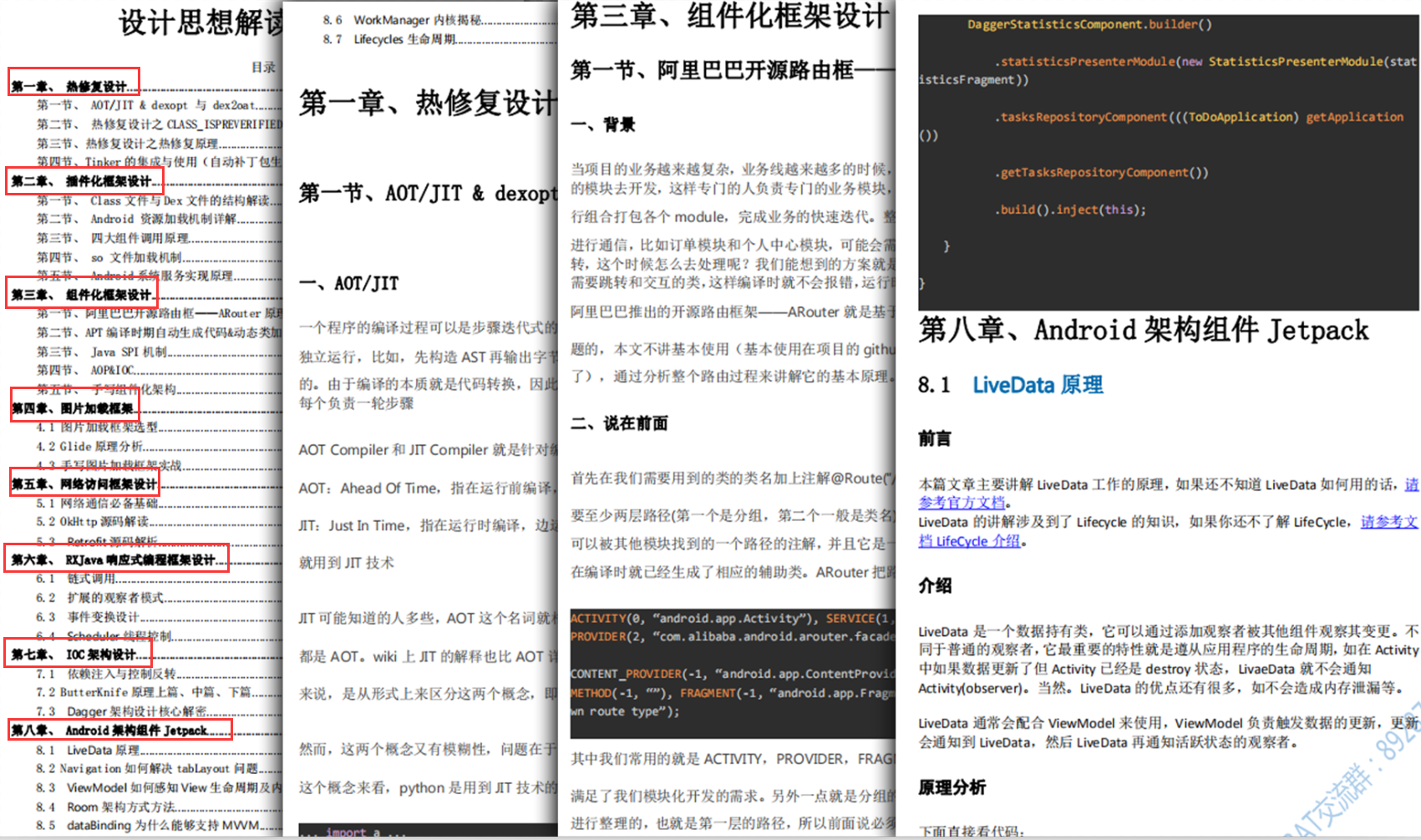
Task: Click the 第七章、IOC 架构设计 TOC entry
Action: pos(74,654)
